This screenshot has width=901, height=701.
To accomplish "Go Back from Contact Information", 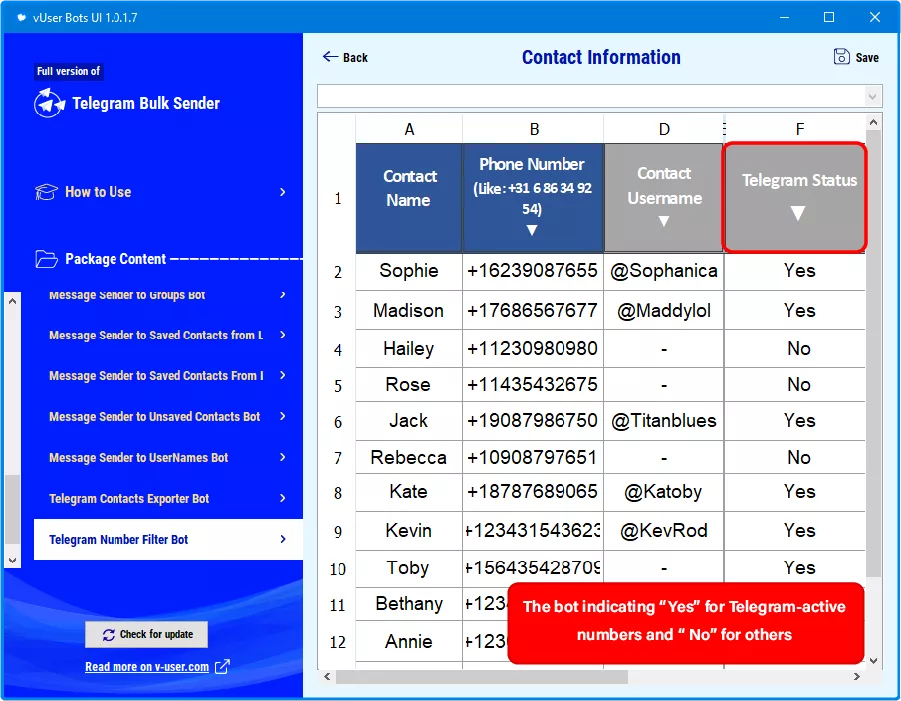I will pos(345,57).
